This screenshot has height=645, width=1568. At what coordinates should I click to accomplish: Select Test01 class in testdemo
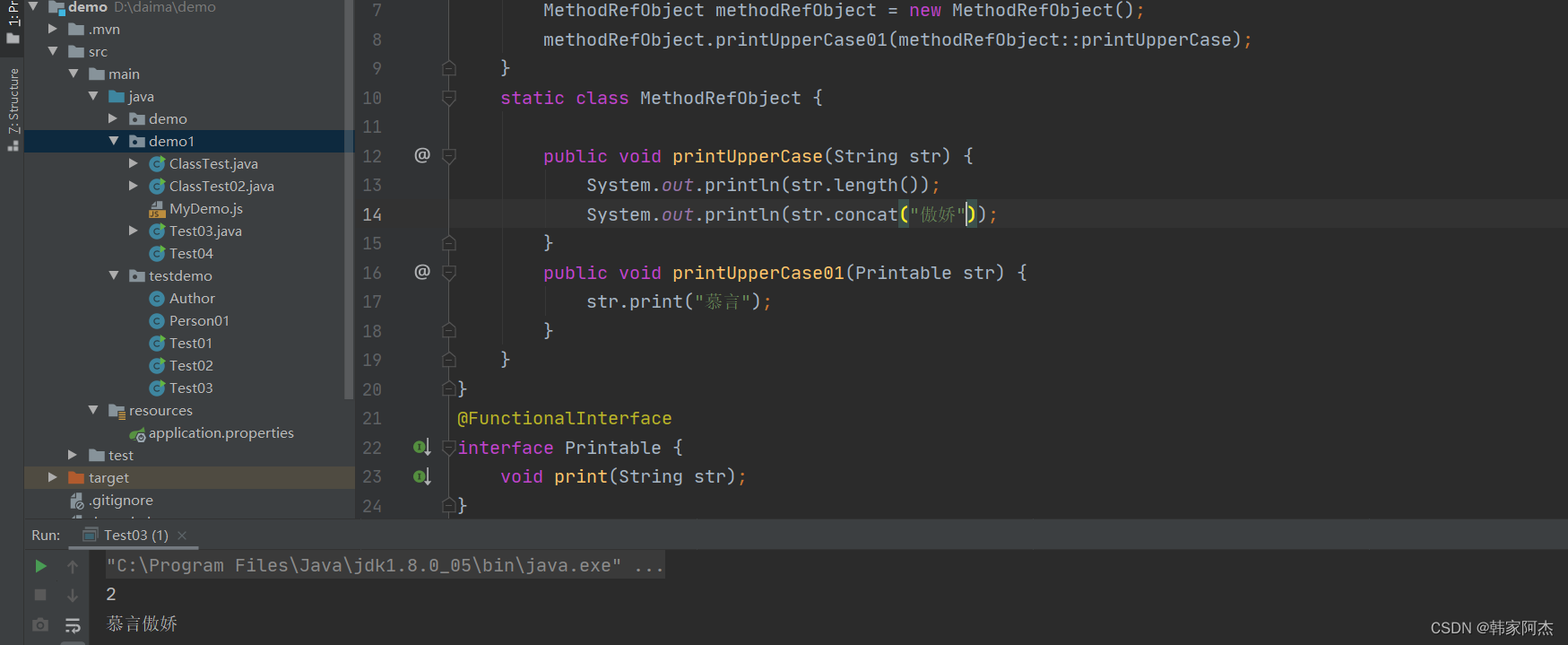tap(191, 343)
